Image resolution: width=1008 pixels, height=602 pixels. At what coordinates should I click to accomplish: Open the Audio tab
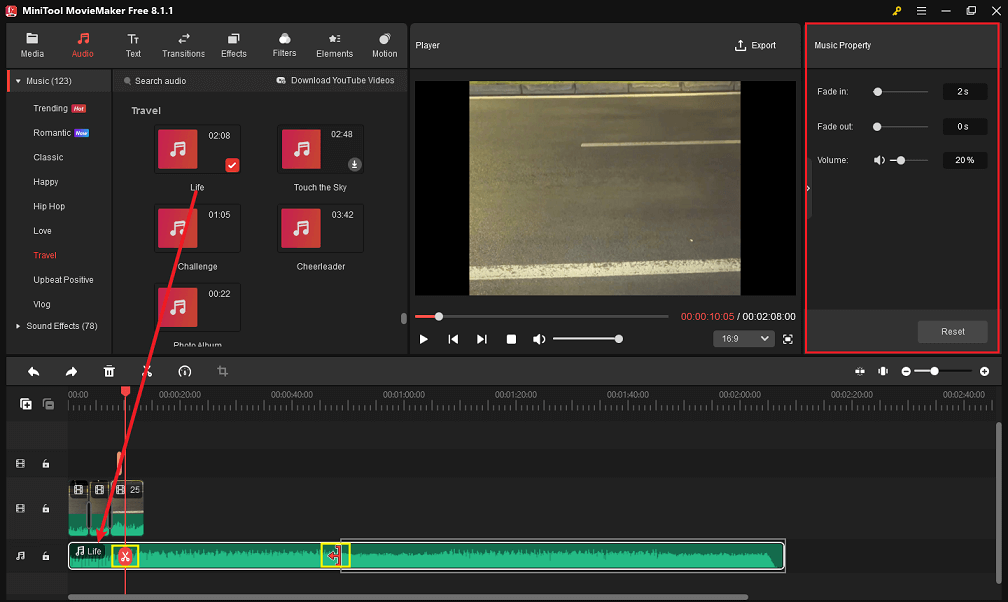(82, 46)
